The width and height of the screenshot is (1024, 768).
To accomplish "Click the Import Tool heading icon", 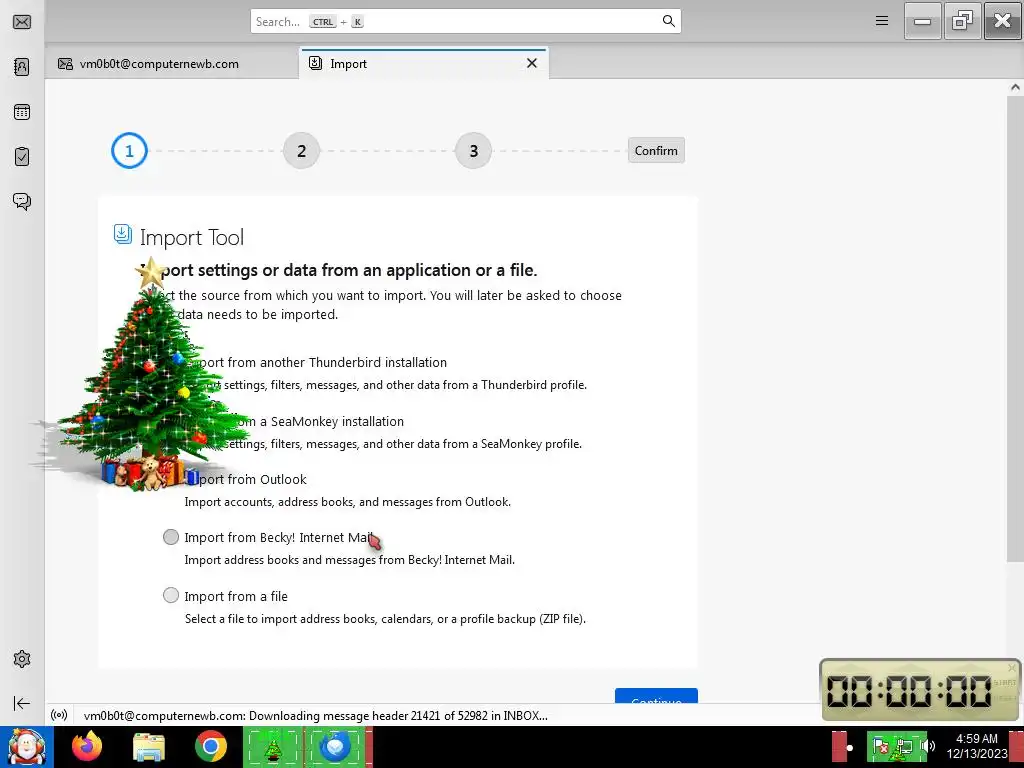I will click(123, 234).
